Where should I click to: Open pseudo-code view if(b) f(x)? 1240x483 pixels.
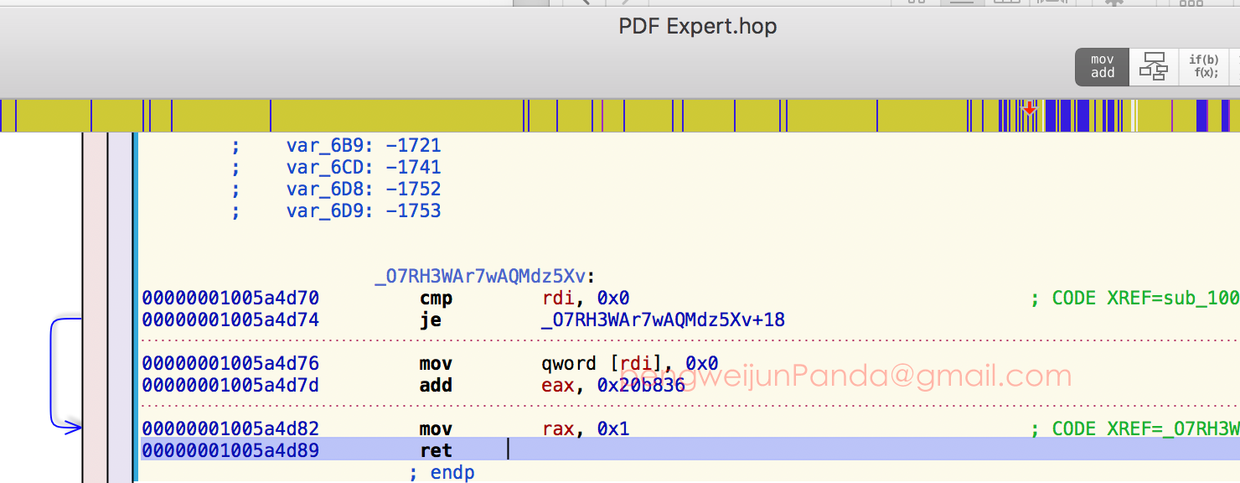coord(1203,67)
